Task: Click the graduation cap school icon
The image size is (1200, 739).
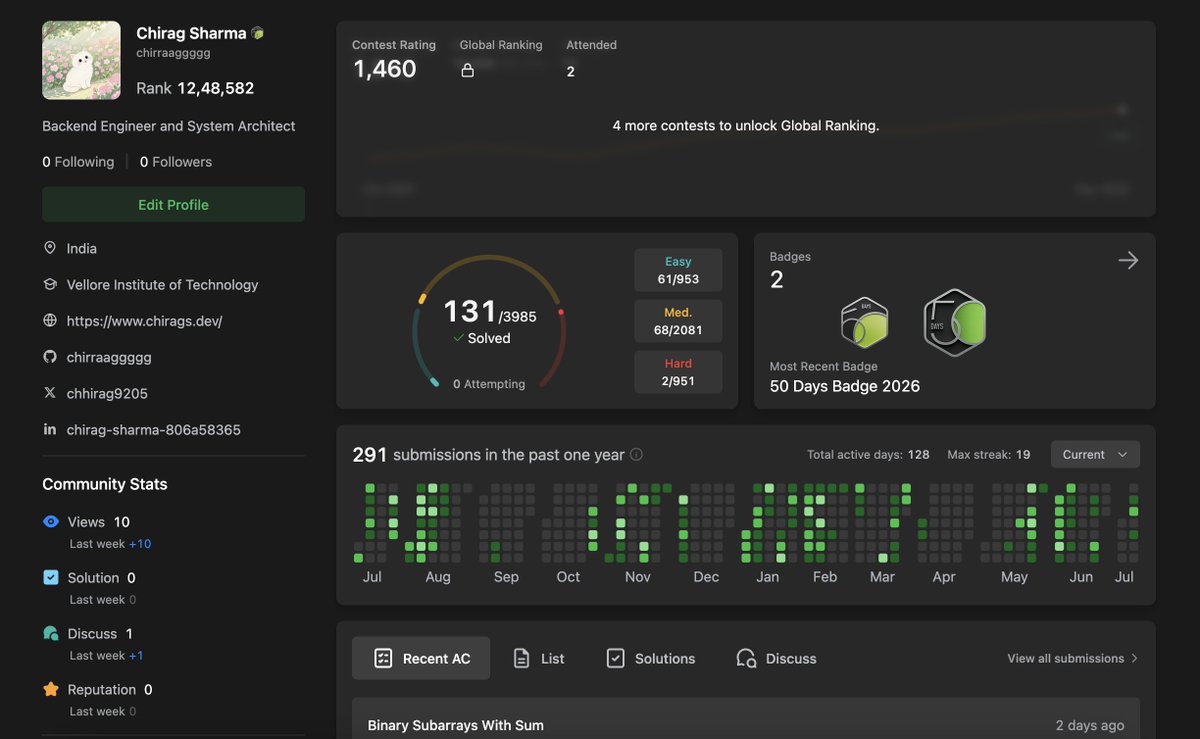Action: (50, 284)
